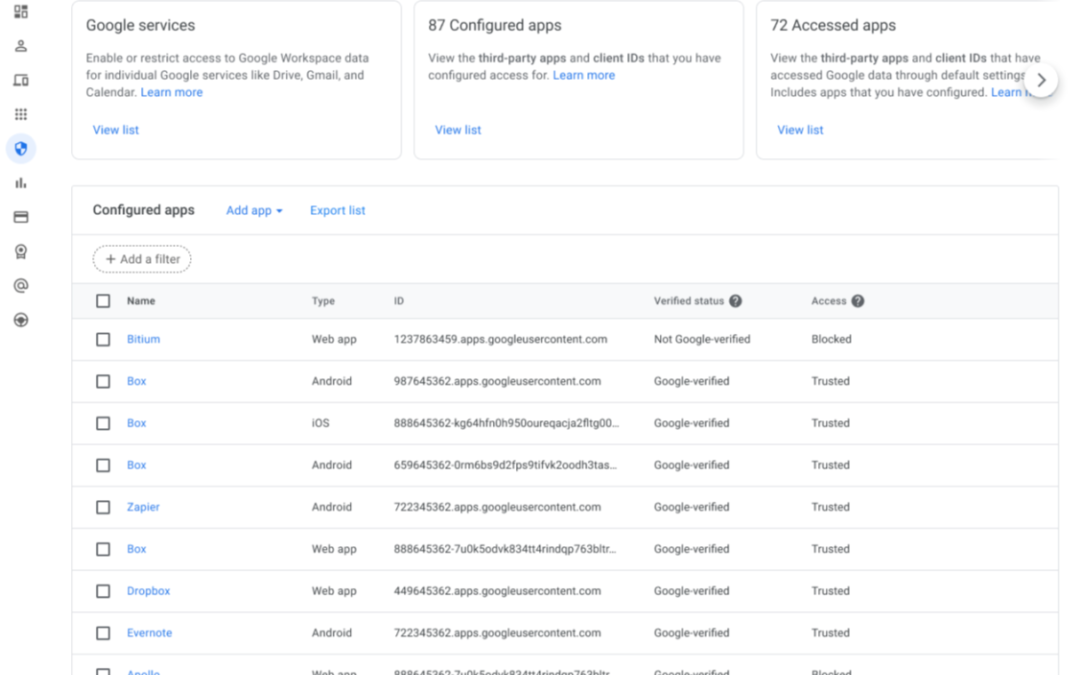
Task: Click Export list
Action: point(338,211)
